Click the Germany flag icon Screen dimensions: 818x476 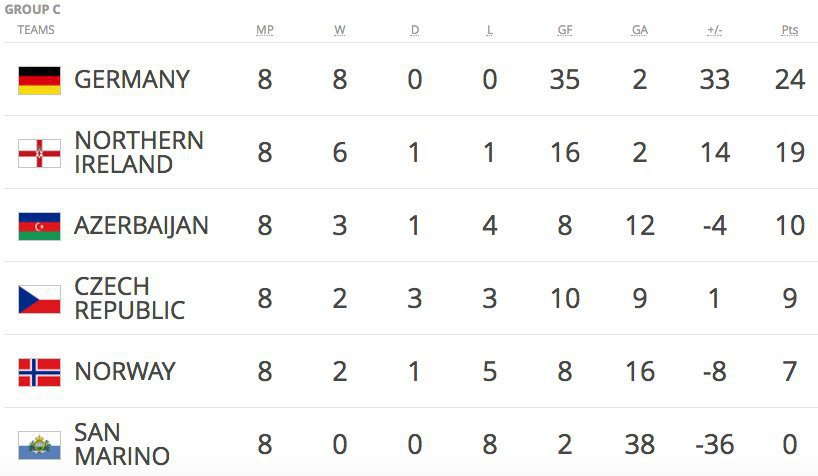39,80
